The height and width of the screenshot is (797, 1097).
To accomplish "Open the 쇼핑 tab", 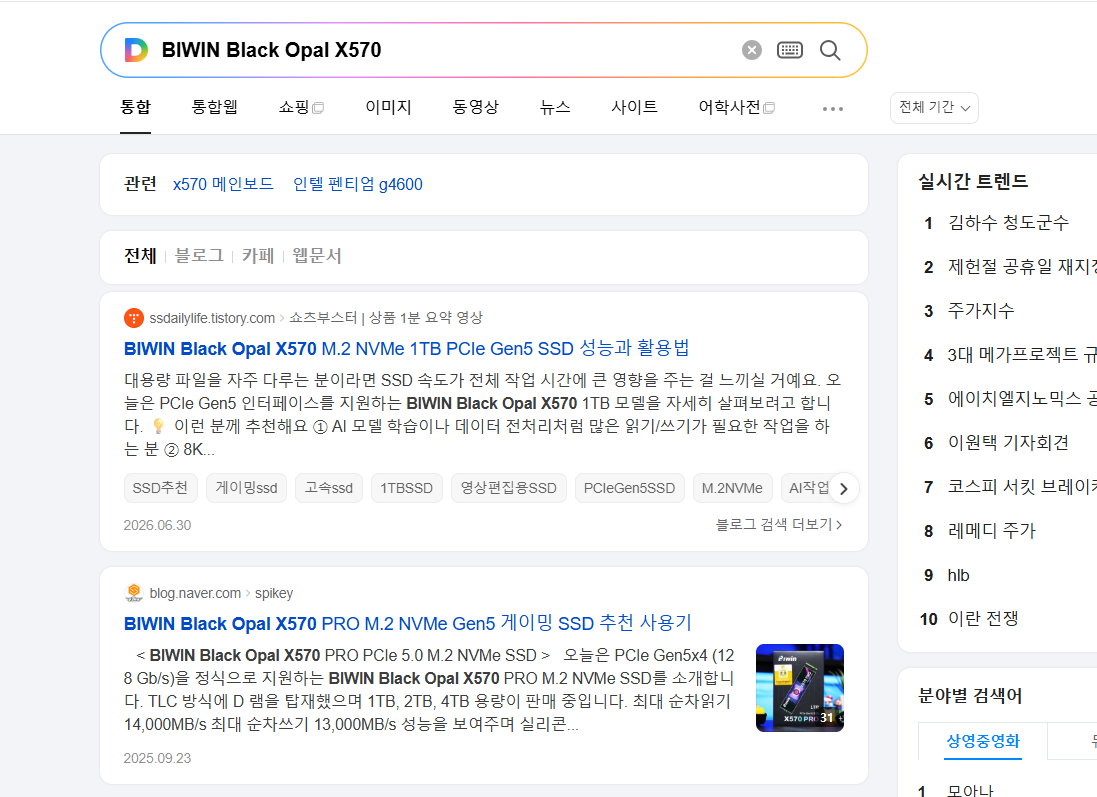I will click(301, 107).
